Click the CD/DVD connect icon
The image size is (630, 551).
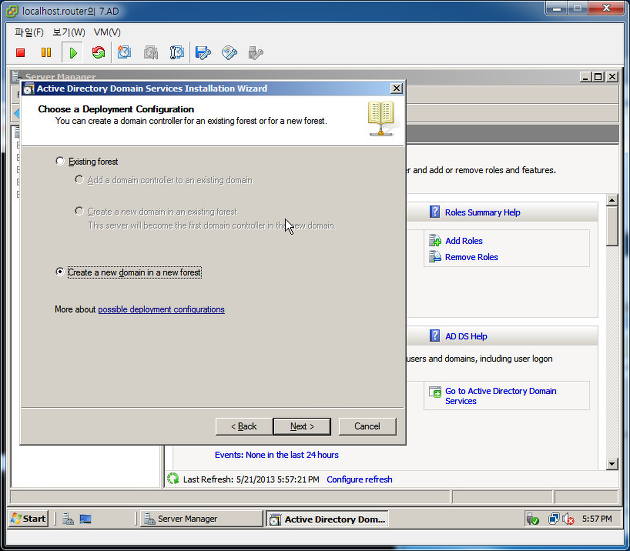coord(229,53)
